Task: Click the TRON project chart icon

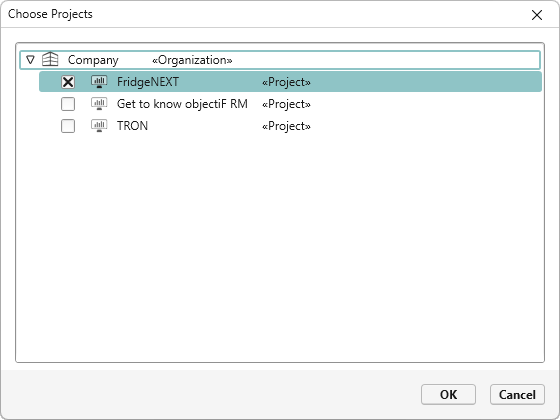Action: tap(99, 126)
